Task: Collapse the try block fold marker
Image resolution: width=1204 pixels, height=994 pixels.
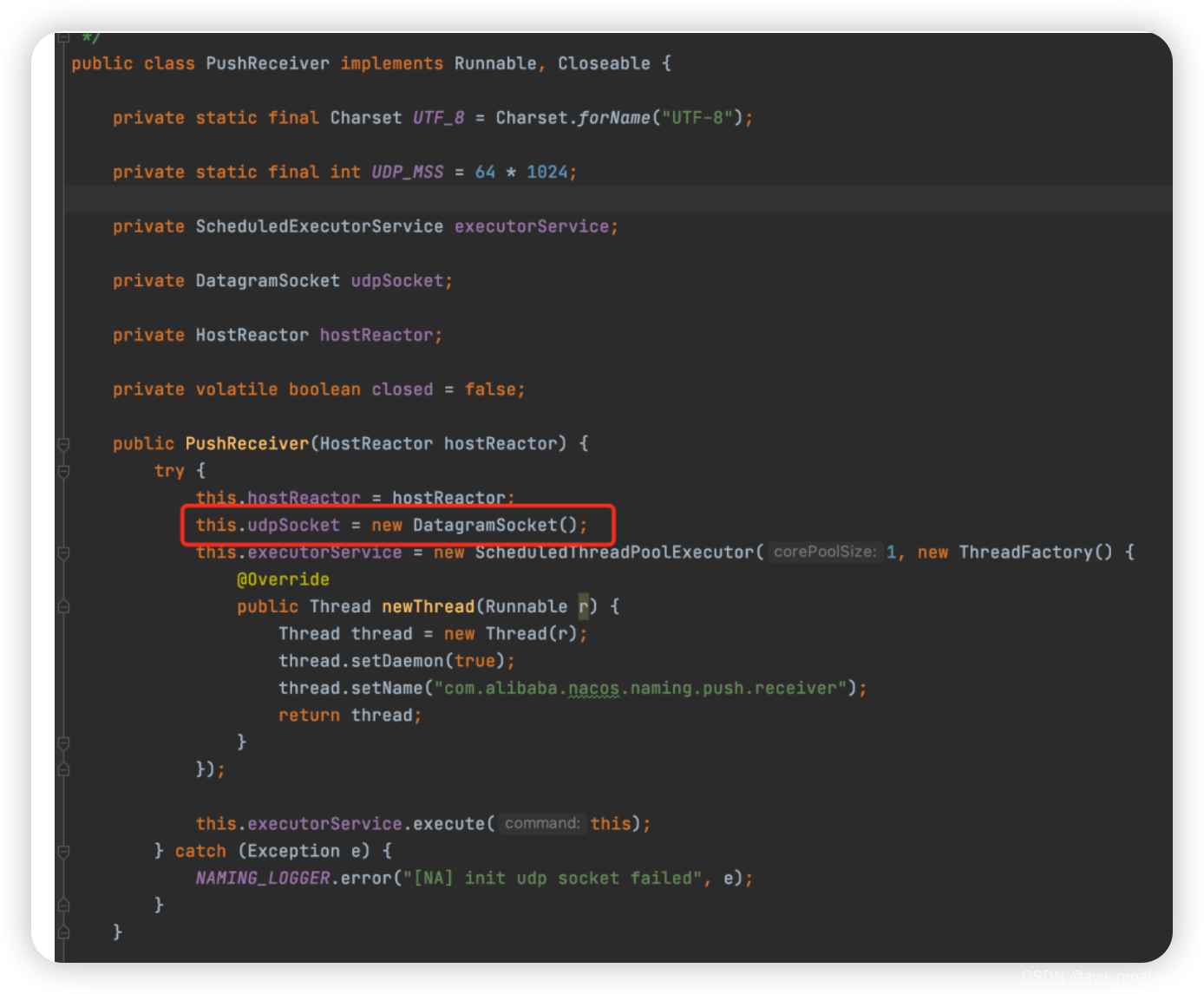Action: pyautogui.click(x=63, y=471)
